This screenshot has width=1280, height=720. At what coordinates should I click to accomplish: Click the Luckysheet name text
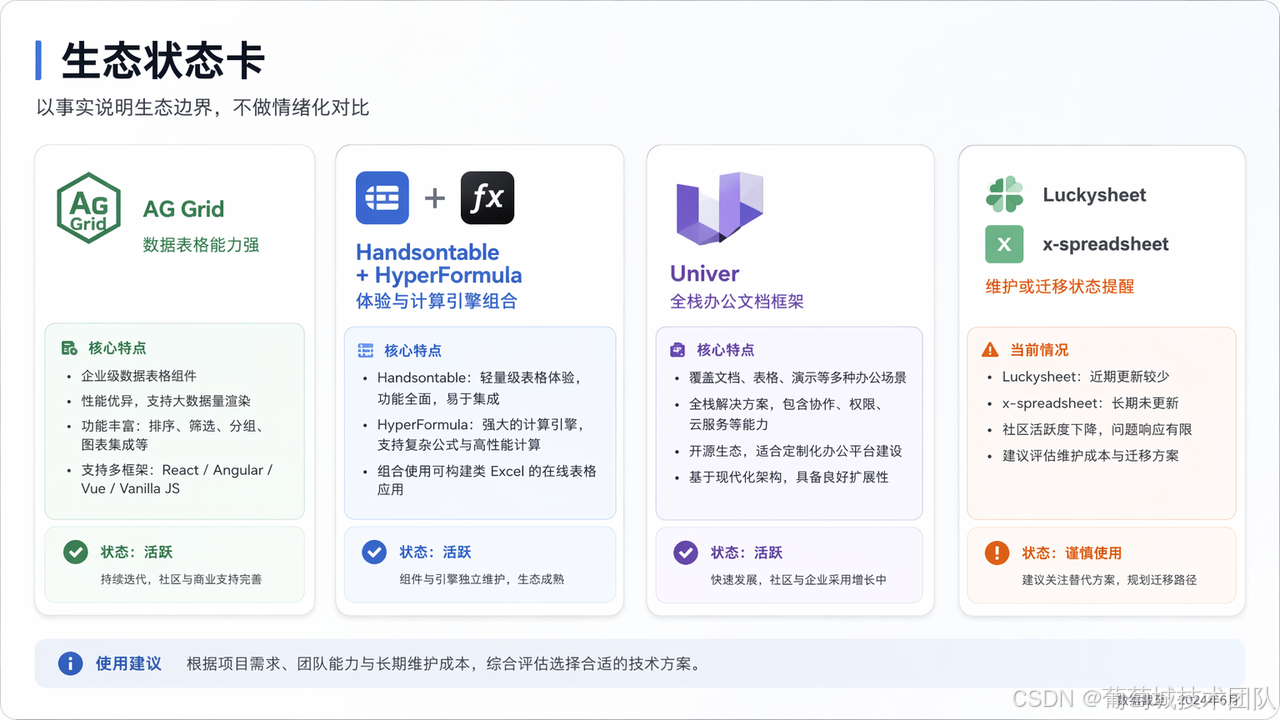[x=1094, y=196]
